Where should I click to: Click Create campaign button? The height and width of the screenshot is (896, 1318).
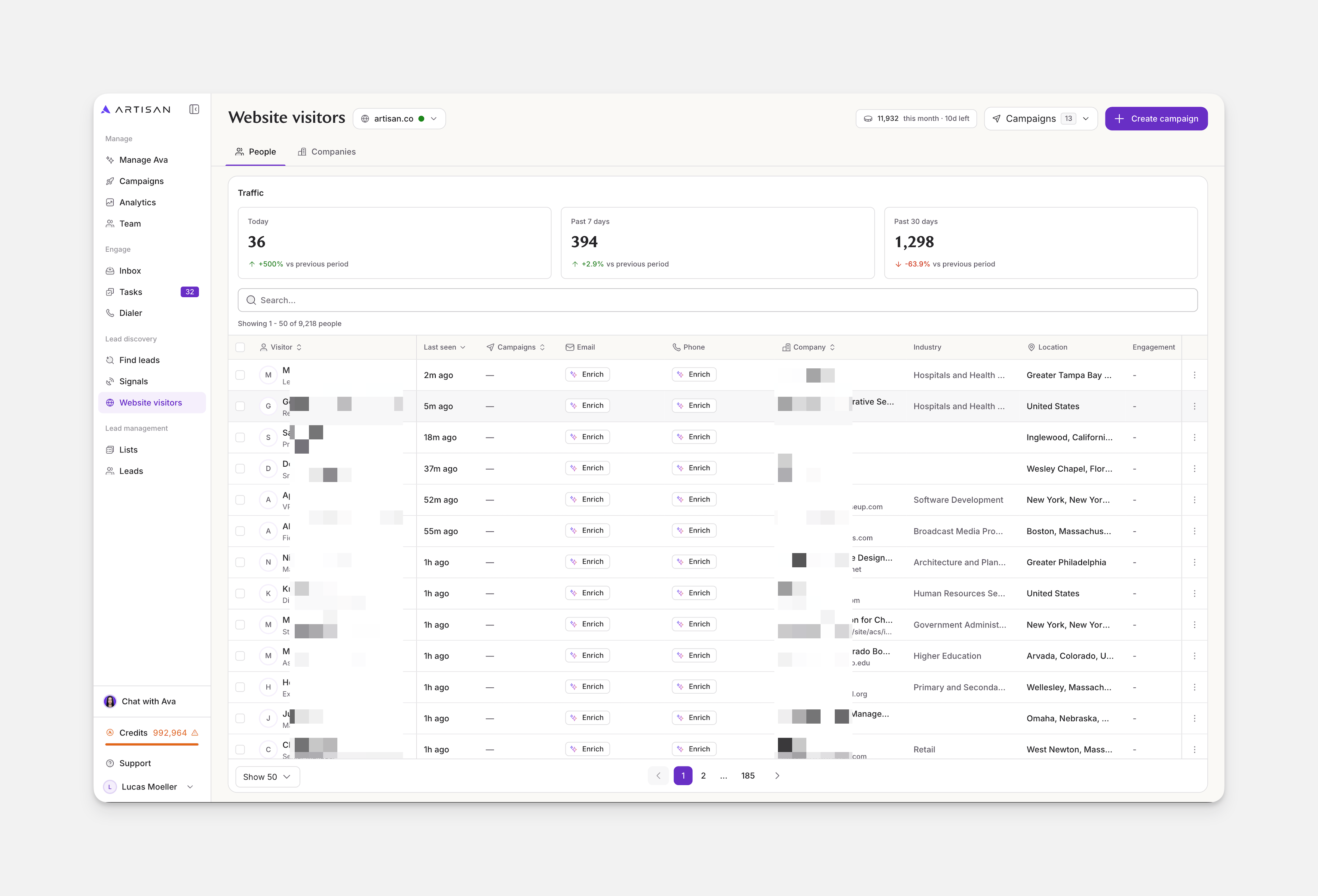[1156, 119]
